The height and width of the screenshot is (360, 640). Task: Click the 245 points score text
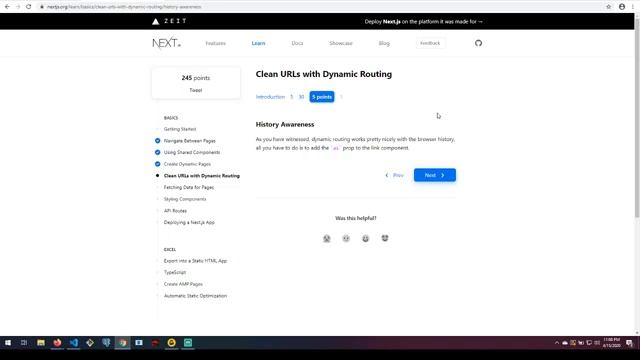[196, 78]
